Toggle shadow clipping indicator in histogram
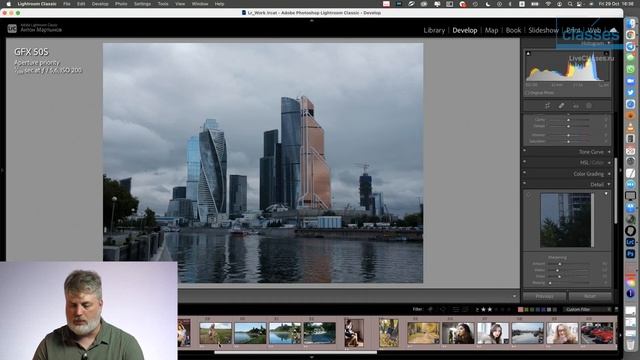This screenshot has width=640, height=360. coord(528,53)
